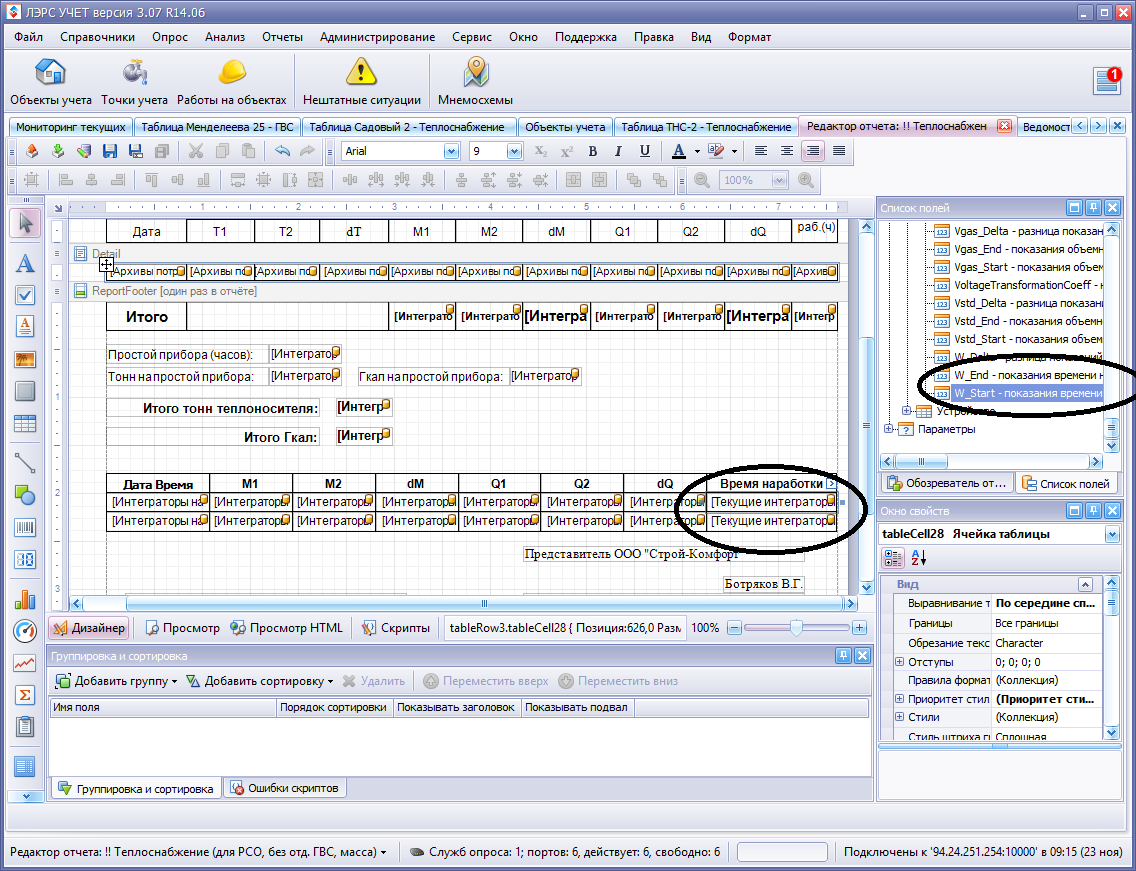Image resolution: width=1136 pixels, height=871 pixels.
Task: Expand the Стили property
Action: pos(900,717)
